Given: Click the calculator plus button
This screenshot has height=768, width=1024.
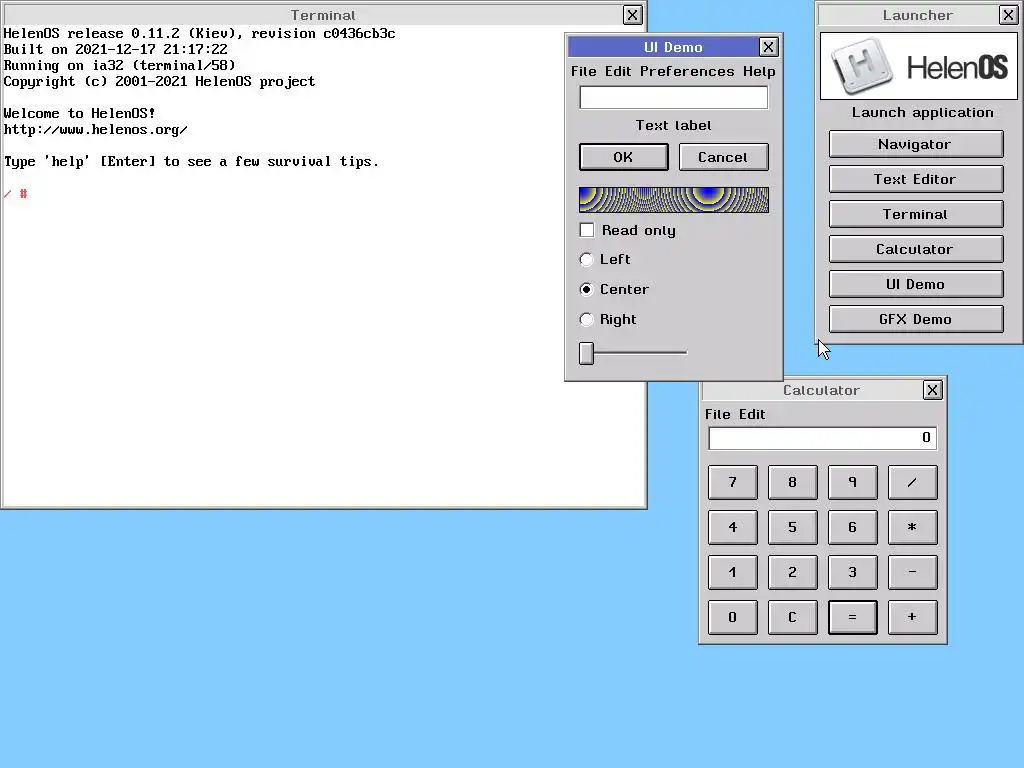Looking at the screenshot, I should (913, 617).
